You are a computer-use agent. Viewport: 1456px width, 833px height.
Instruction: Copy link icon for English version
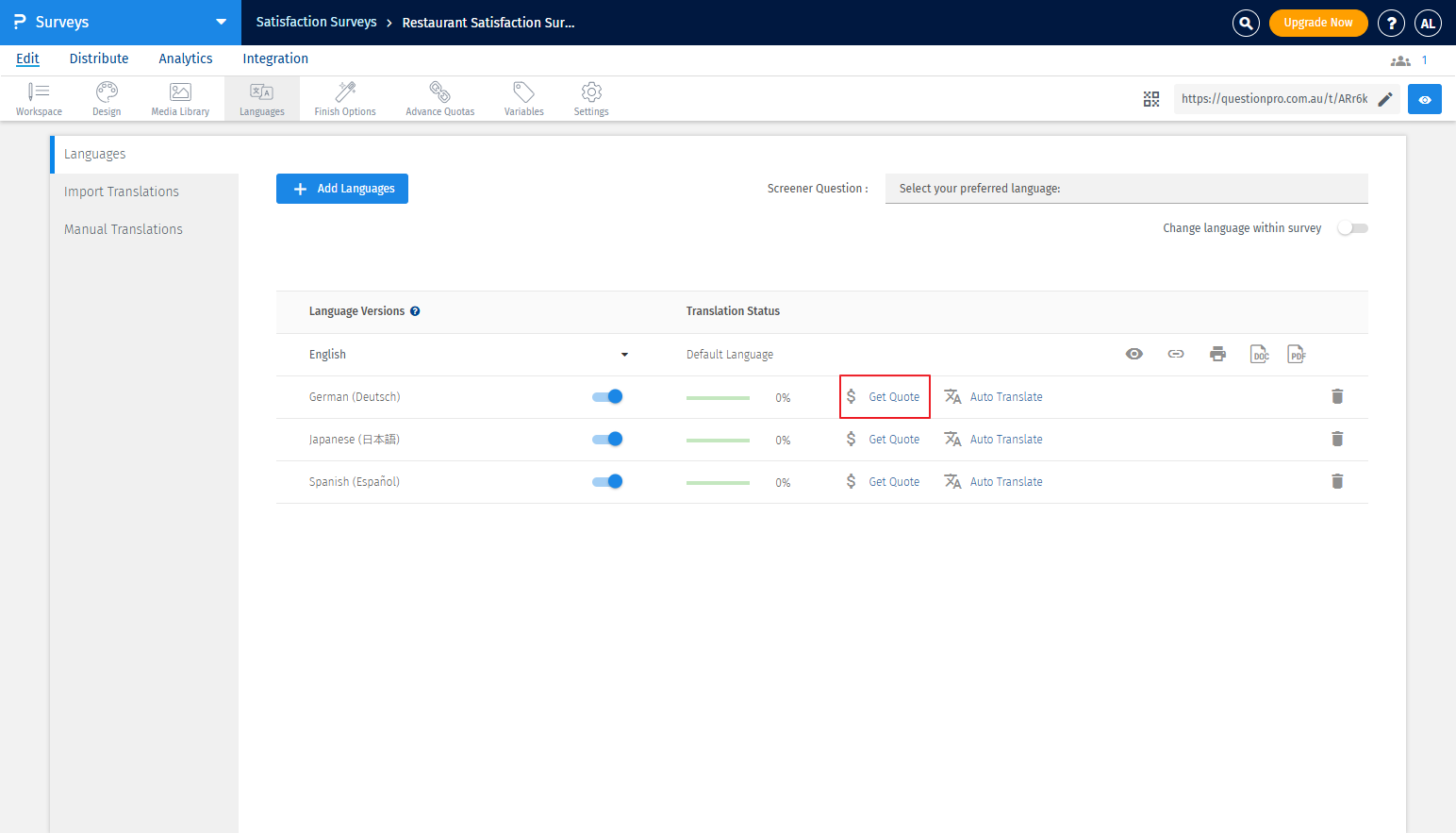coord(1176,354)
